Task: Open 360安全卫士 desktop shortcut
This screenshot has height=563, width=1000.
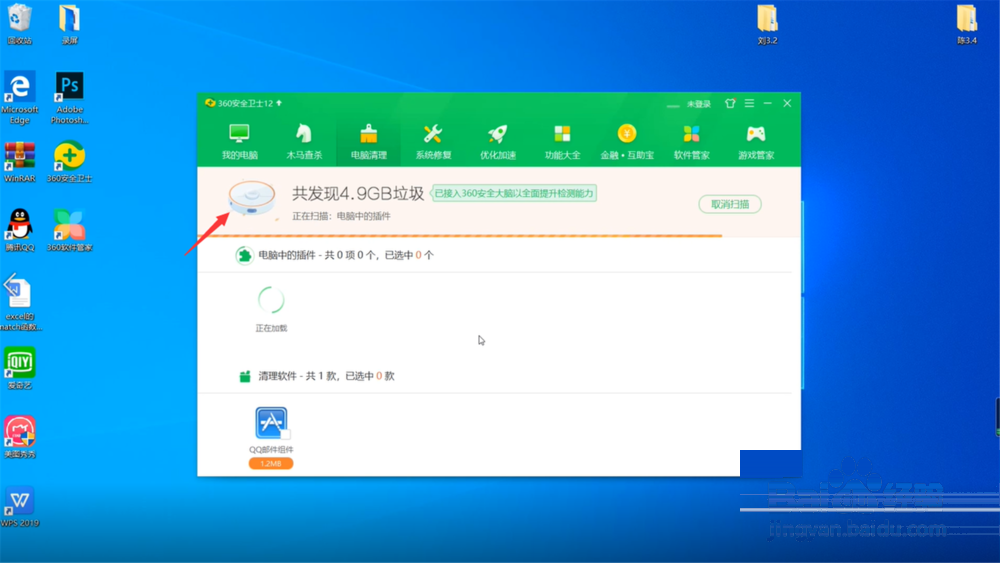Action: pyautogui.click(x=70, y=163)
